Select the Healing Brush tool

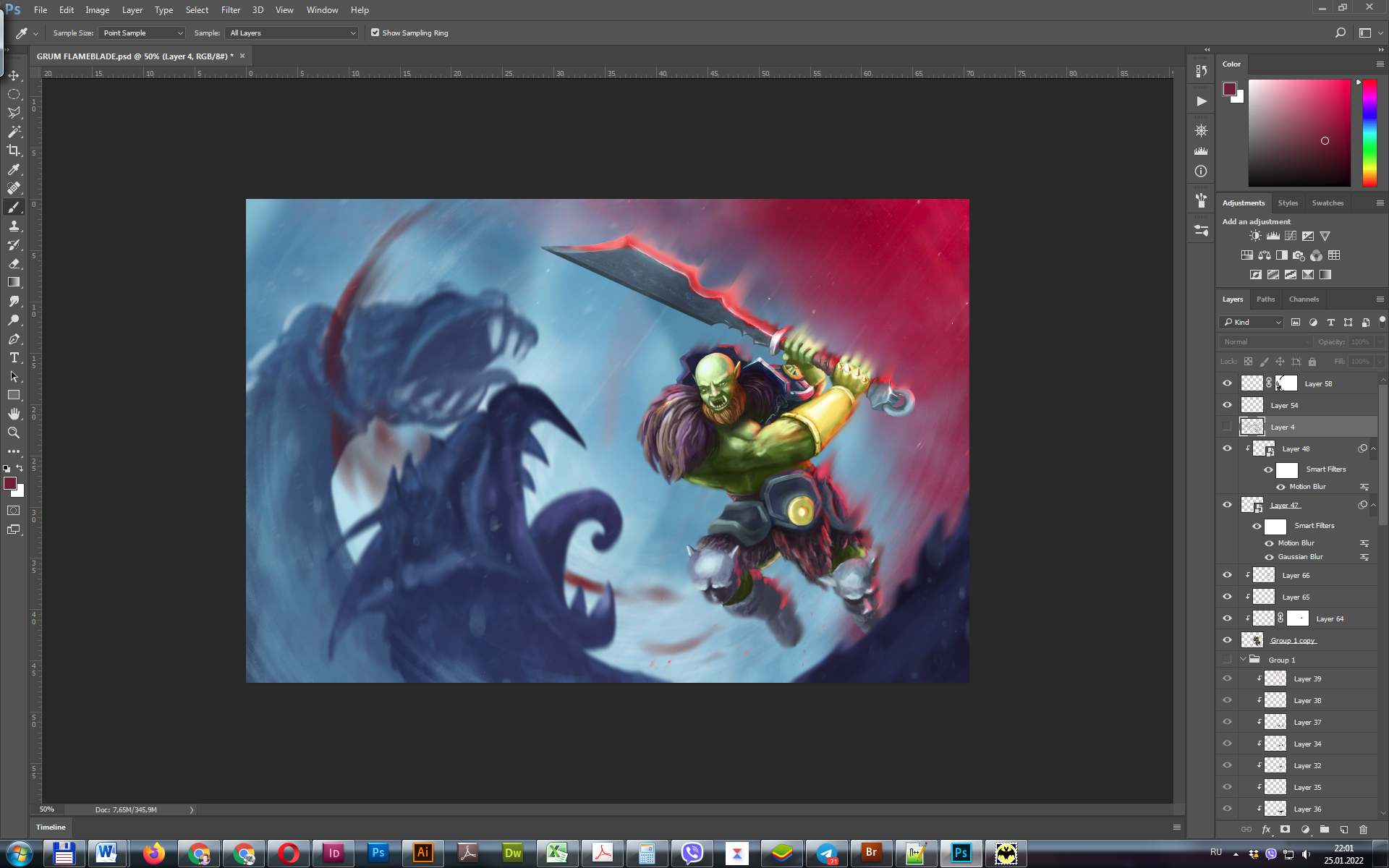pyautogui.click(x=14, y=188)
